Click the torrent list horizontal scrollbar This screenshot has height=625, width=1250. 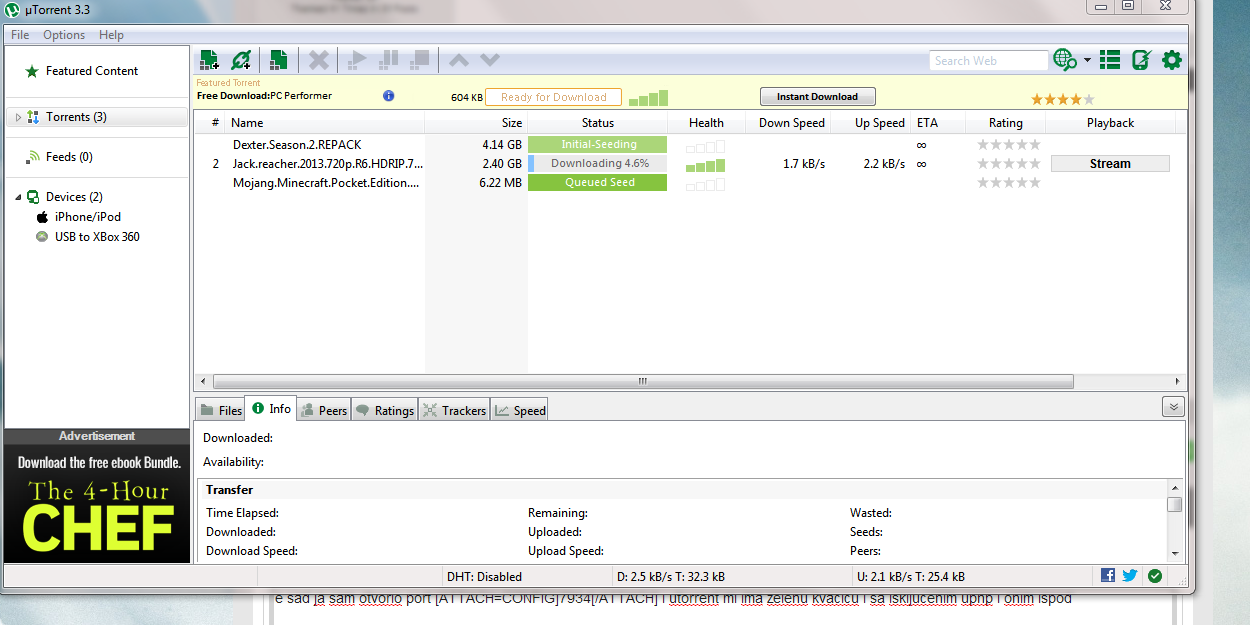pyautogui.click(x=643, y=382)
